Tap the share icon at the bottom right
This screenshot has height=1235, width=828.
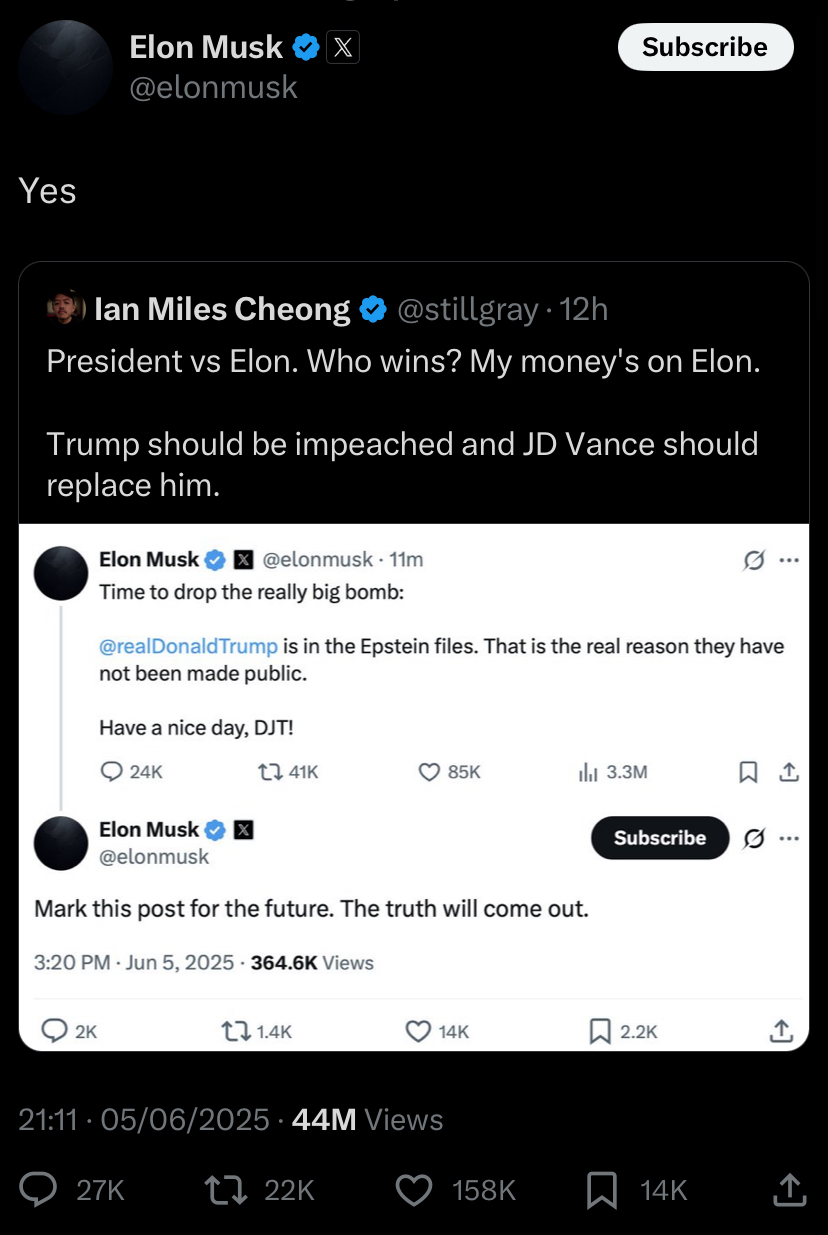click(x=788, y=1189)
